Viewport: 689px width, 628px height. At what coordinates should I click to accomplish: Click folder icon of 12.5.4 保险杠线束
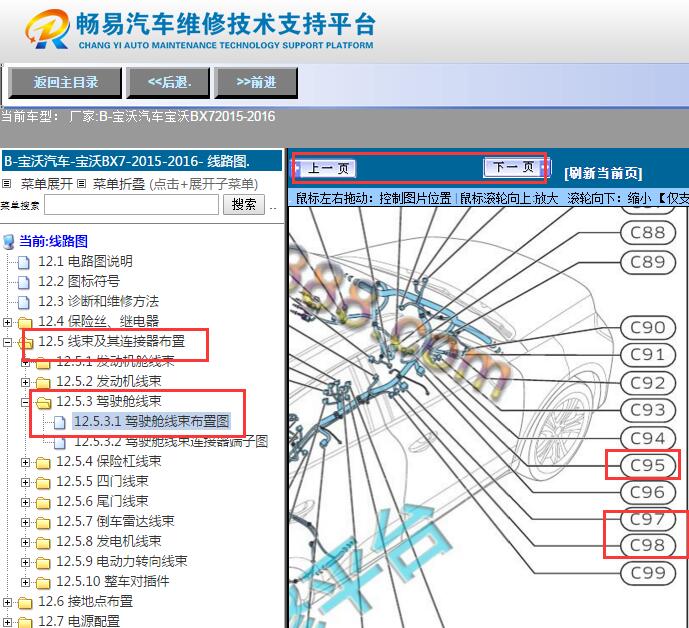43,463
